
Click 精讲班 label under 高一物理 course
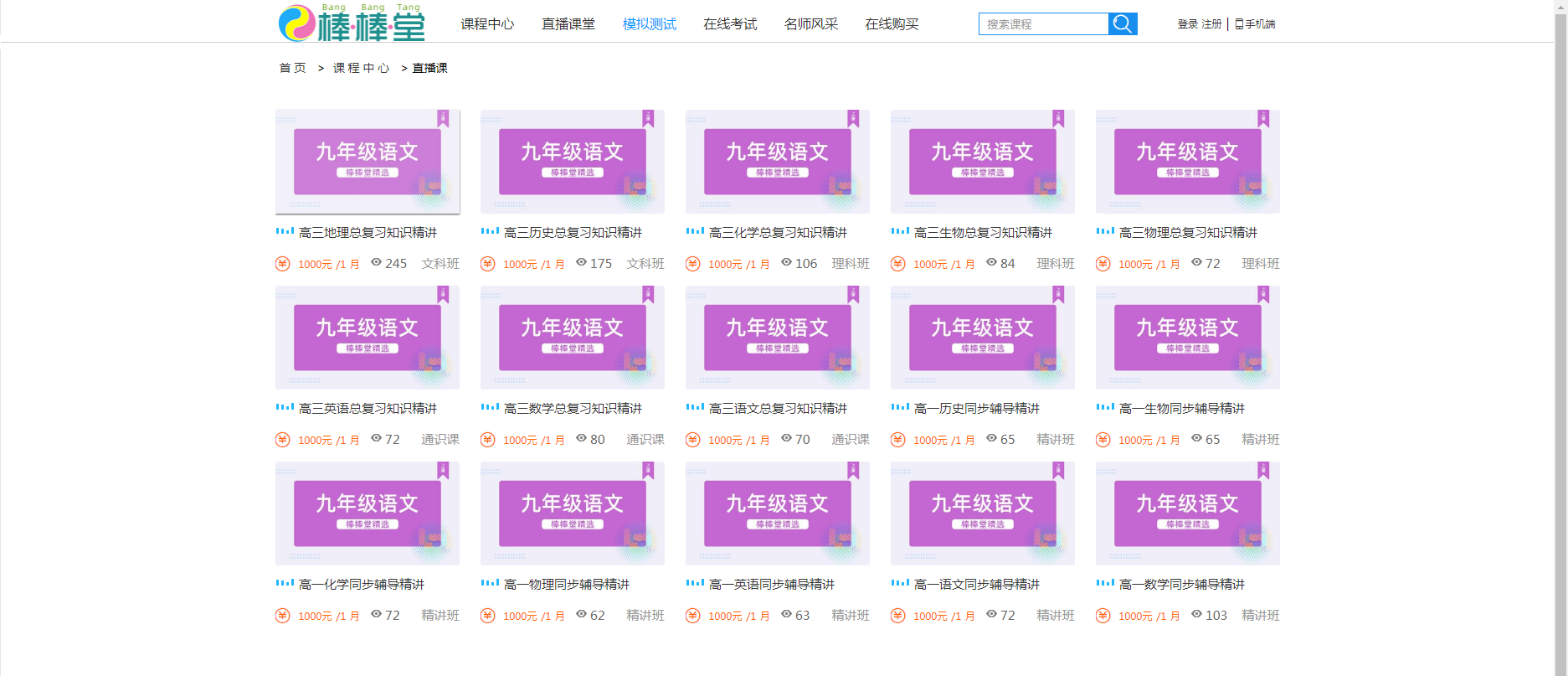click(x=645, y=616)
